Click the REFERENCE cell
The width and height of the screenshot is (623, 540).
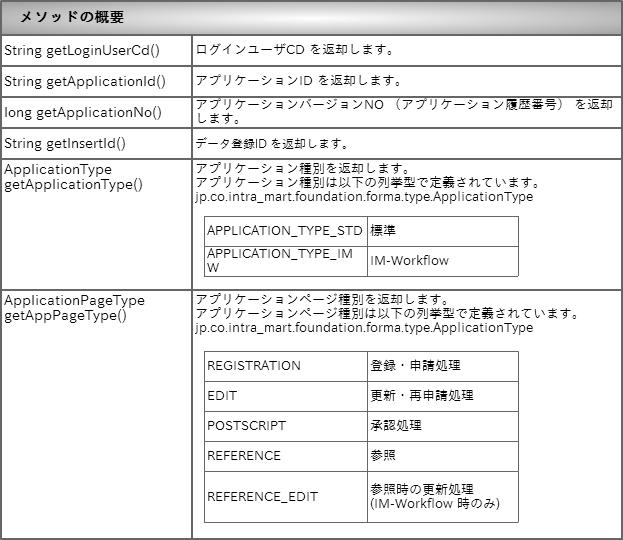pyautogui.click(x=286, y=457)
